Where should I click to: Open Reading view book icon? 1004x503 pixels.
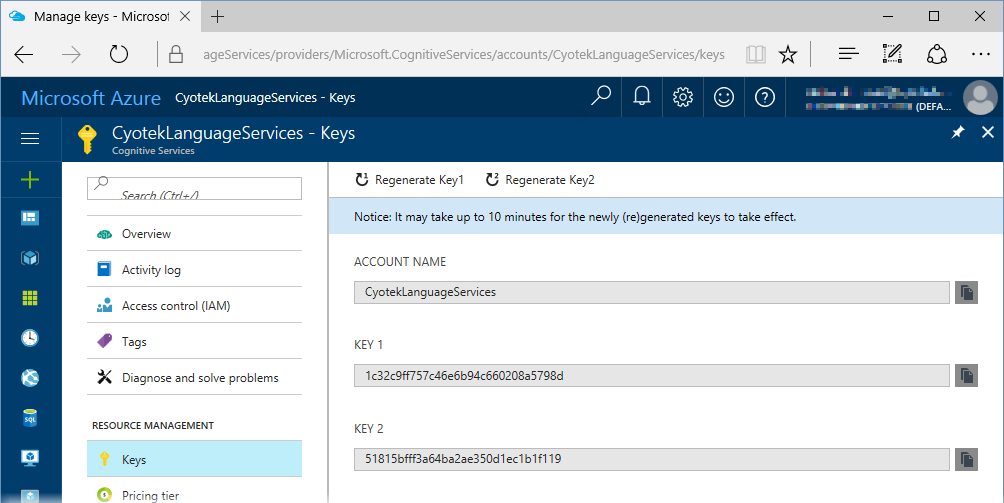[x=756, y=54]
